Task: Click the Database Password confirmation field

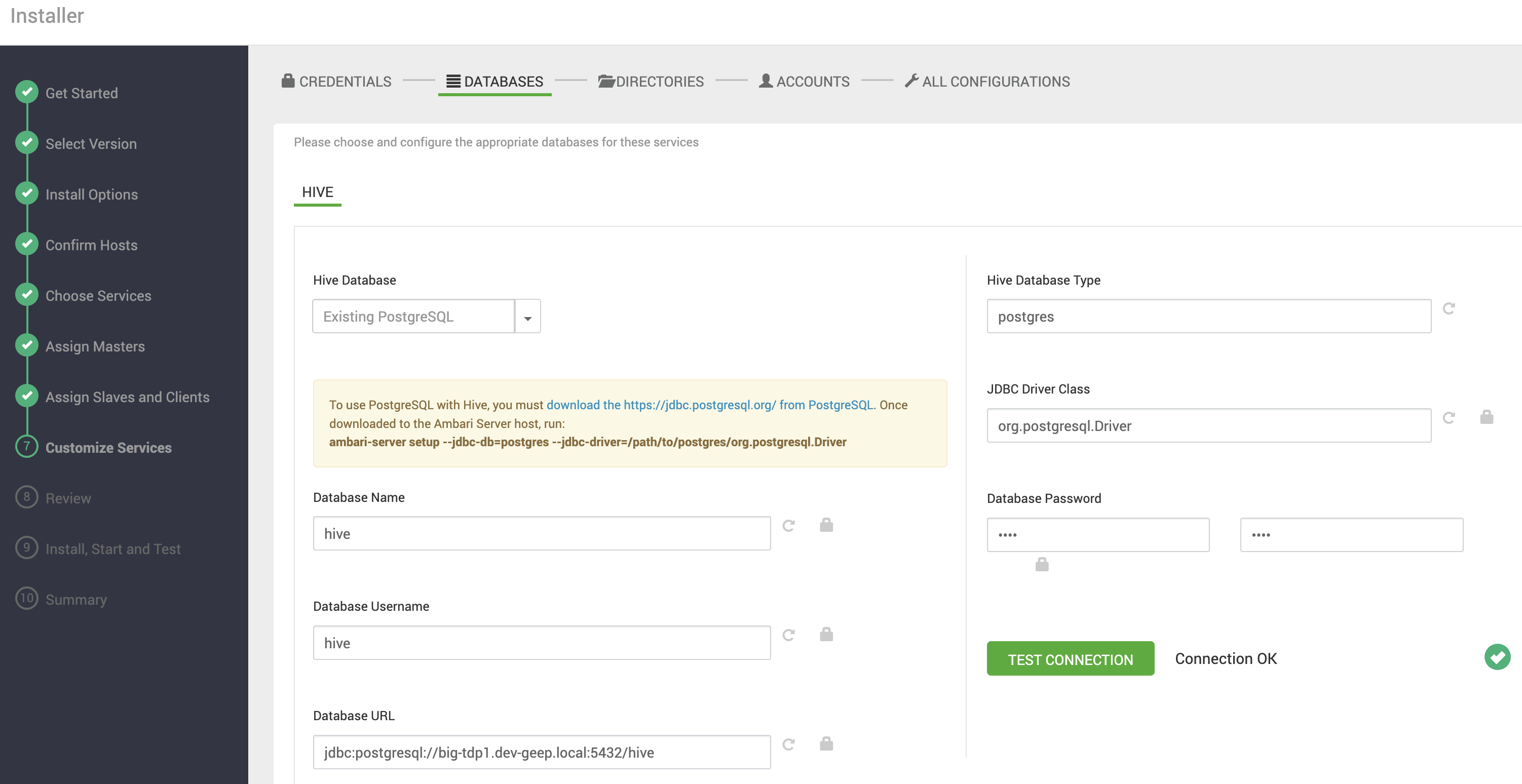Action: (x=1352, y=534)
